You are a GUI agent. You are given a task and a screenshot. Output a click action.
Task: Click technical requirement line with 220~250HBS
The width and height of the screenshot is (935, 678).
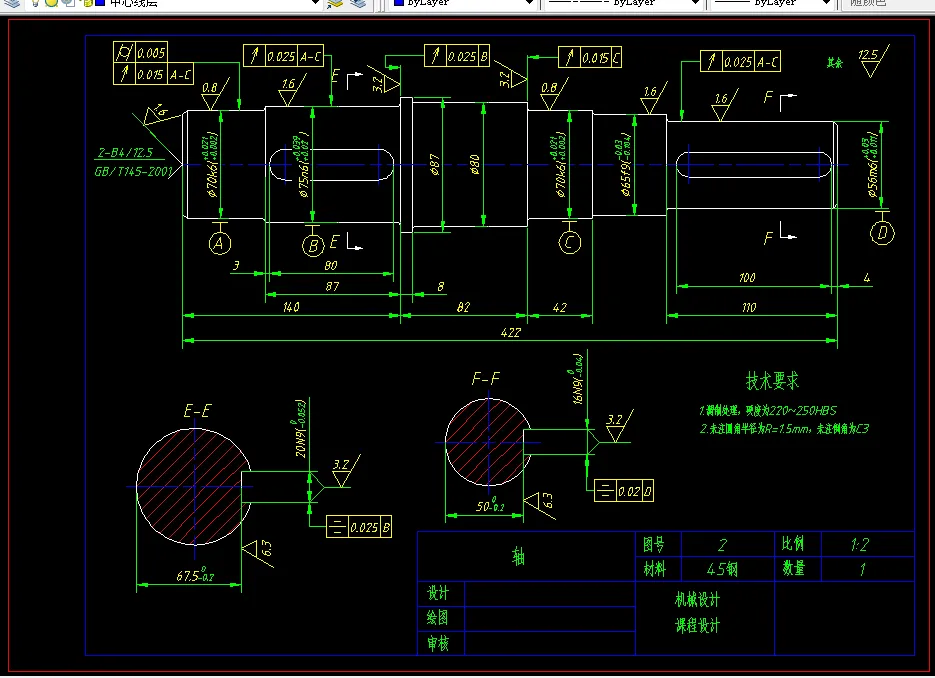pyautogui.click(x=768, y=410)
